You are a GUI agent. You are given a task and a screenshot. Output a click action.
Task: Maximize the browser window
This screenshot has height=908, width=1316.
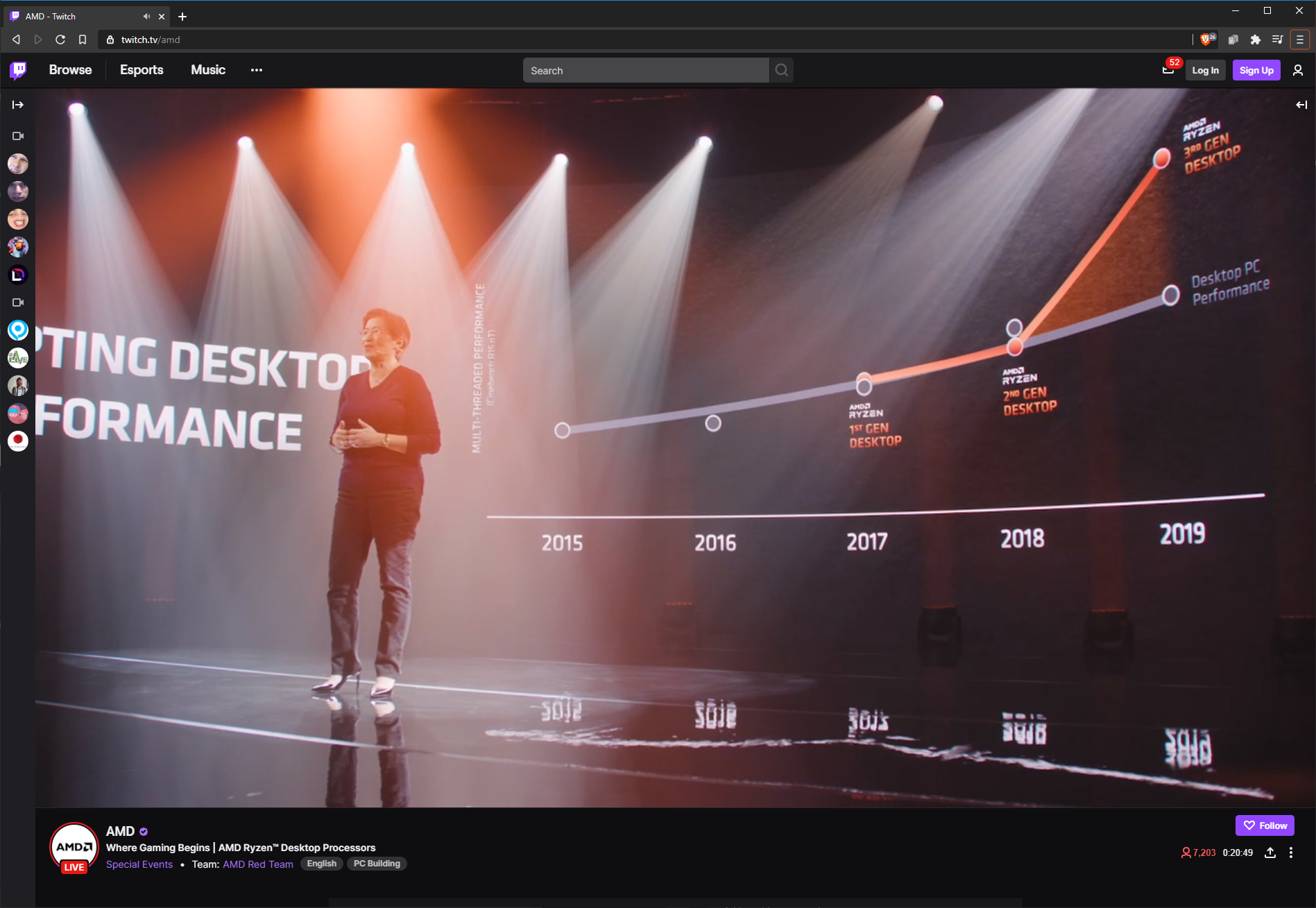[x=1267, y=10]
